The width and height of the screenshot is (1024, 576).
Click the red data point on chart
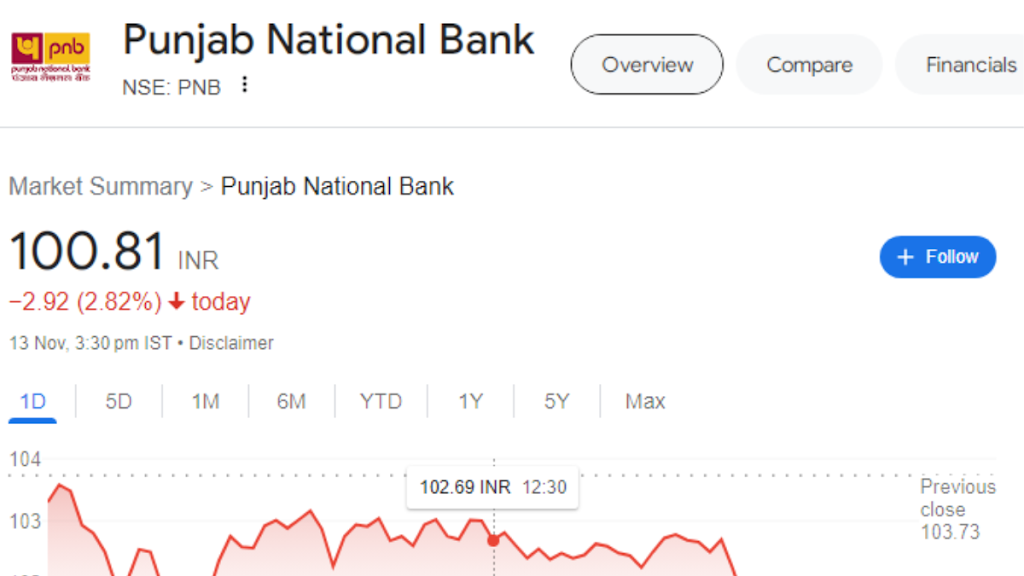tap(494, 541)
